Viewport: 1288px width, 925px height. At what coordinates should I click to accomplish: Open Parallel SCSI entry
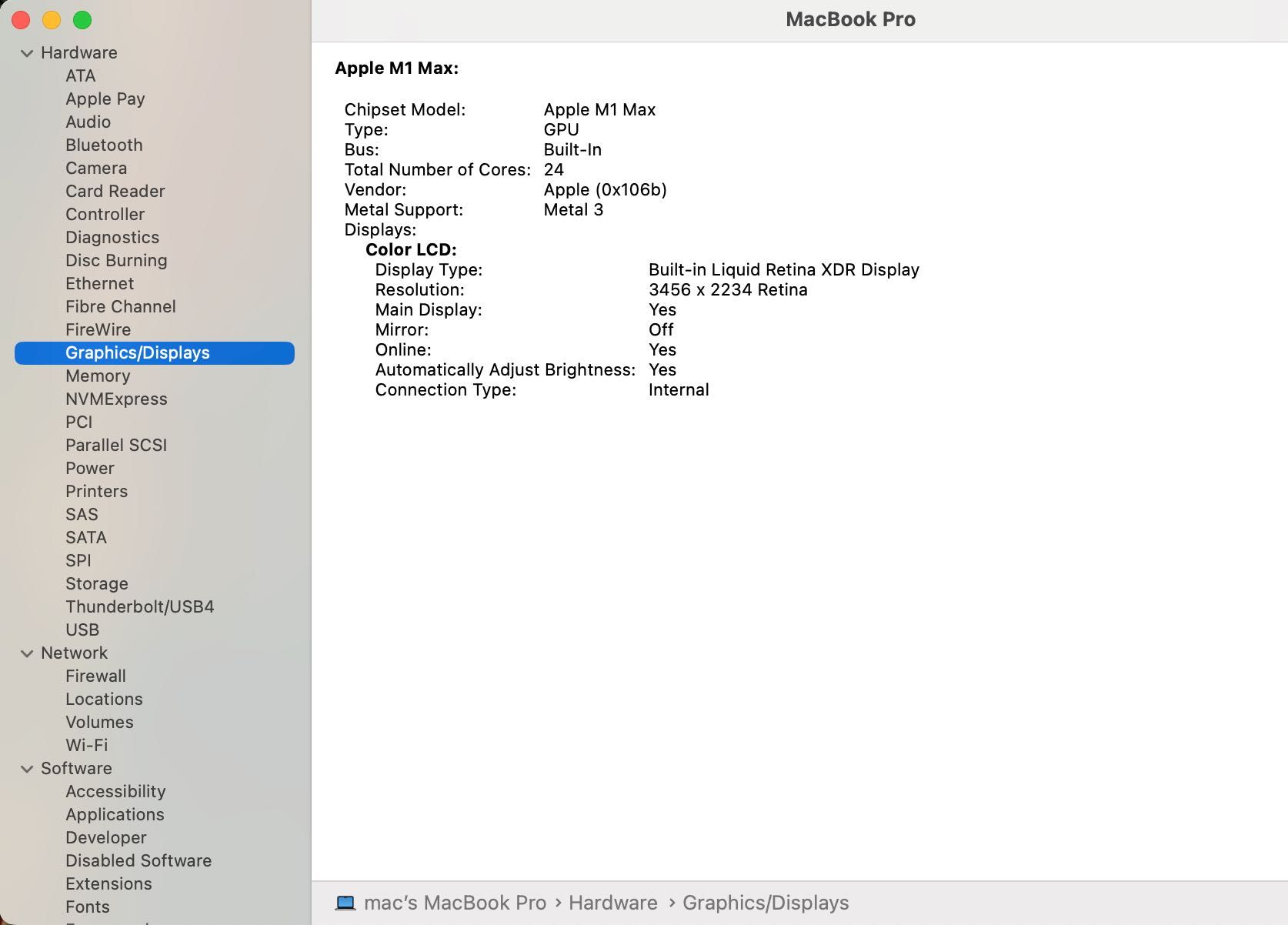pyautogui.click(x=116, y=445)
